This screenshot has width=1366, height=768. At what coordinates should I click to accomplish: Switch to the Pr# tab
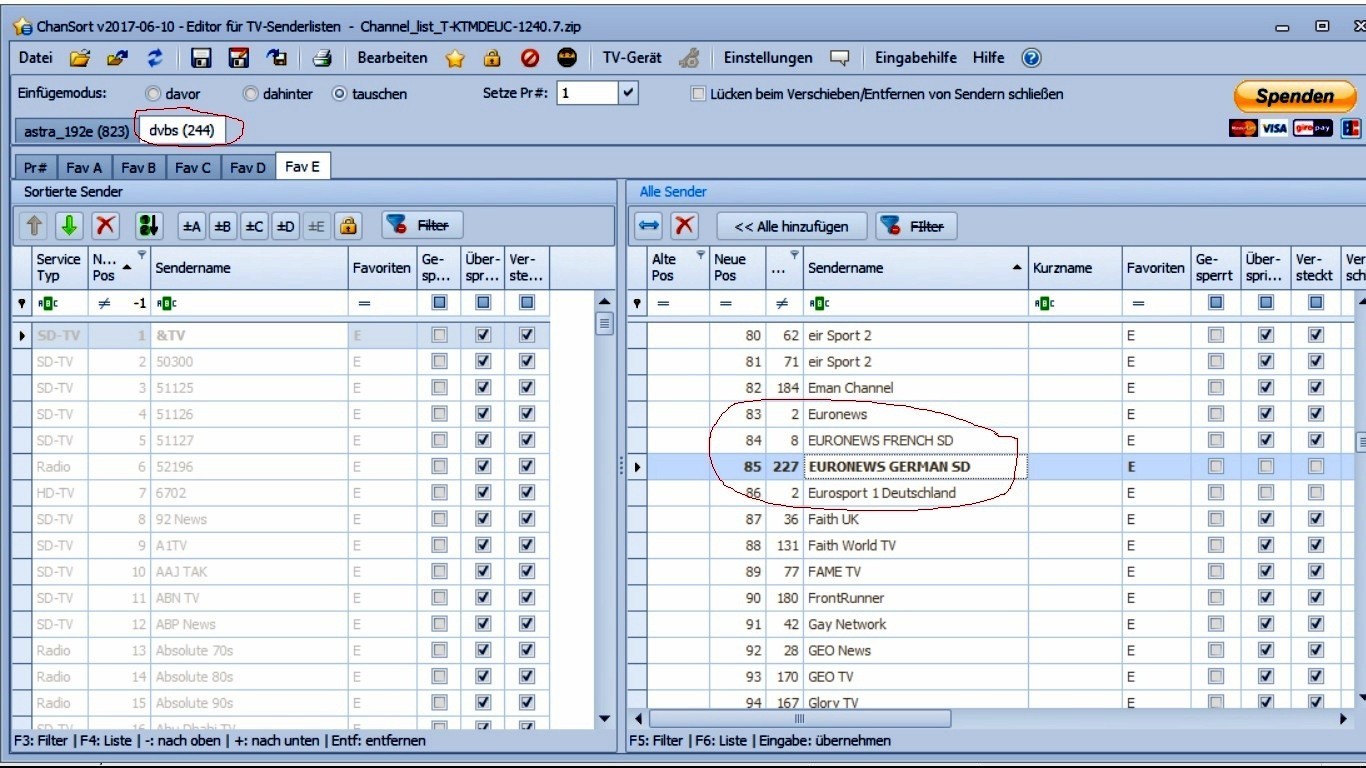[x=36, y=167]
